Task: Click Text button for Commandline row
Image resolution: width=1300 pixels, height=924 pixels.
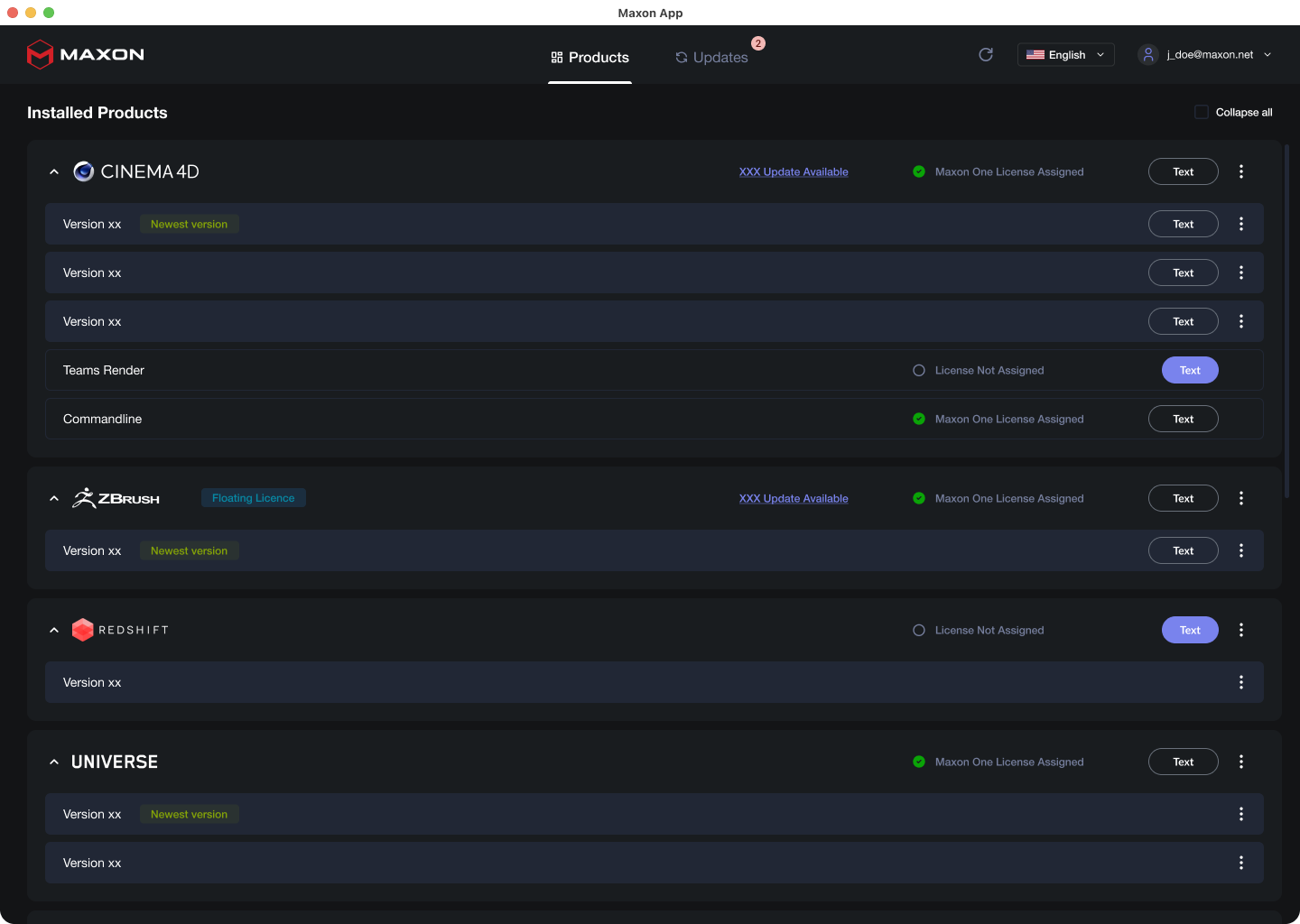Action: point(1184,419)
